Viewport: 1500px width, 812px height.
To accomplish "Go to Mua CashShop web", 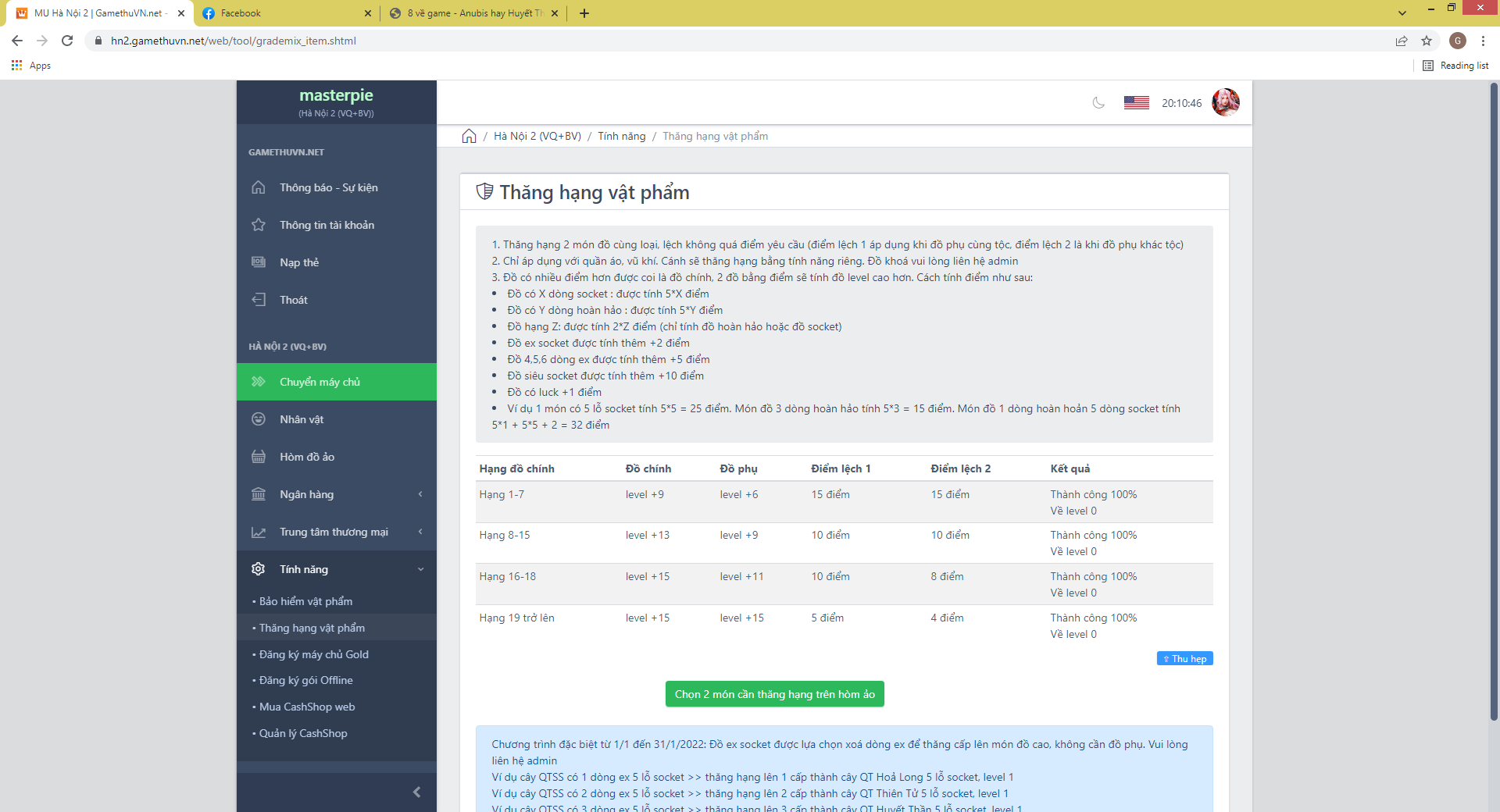I will [x=307, y=707].
